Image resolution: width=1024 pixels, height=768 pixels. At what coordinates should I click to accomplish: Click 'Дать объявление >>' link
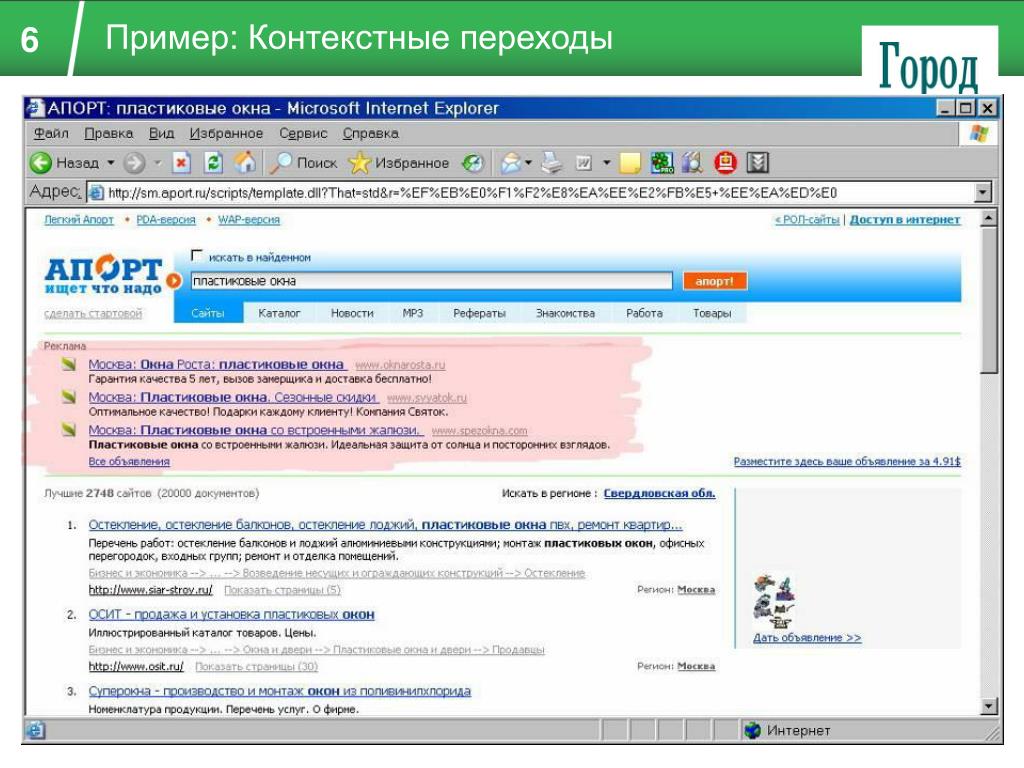807,637
